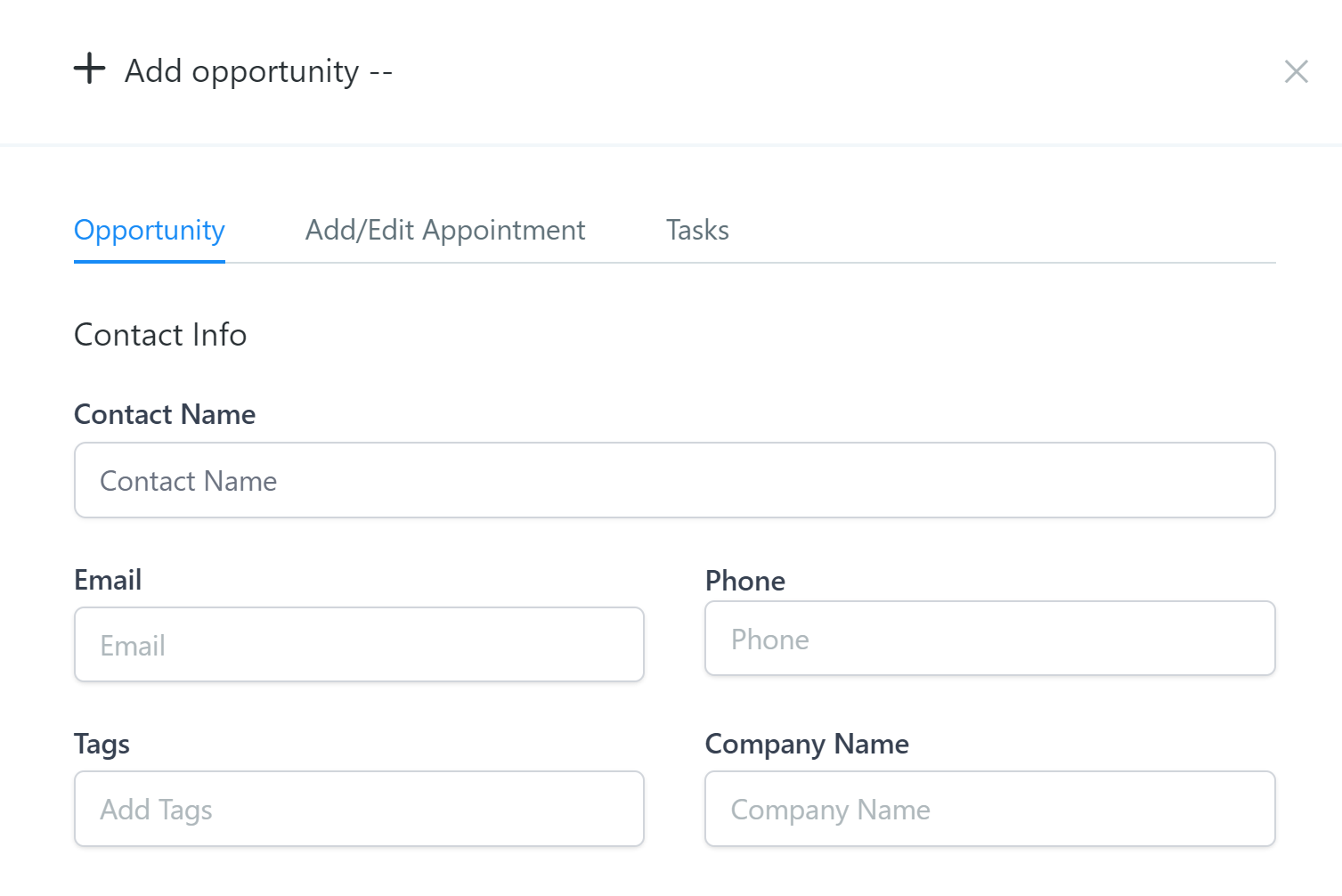Focus the Contact Name input field
The width and height of the screenshot is (1342, 896).
coord(674,480)
